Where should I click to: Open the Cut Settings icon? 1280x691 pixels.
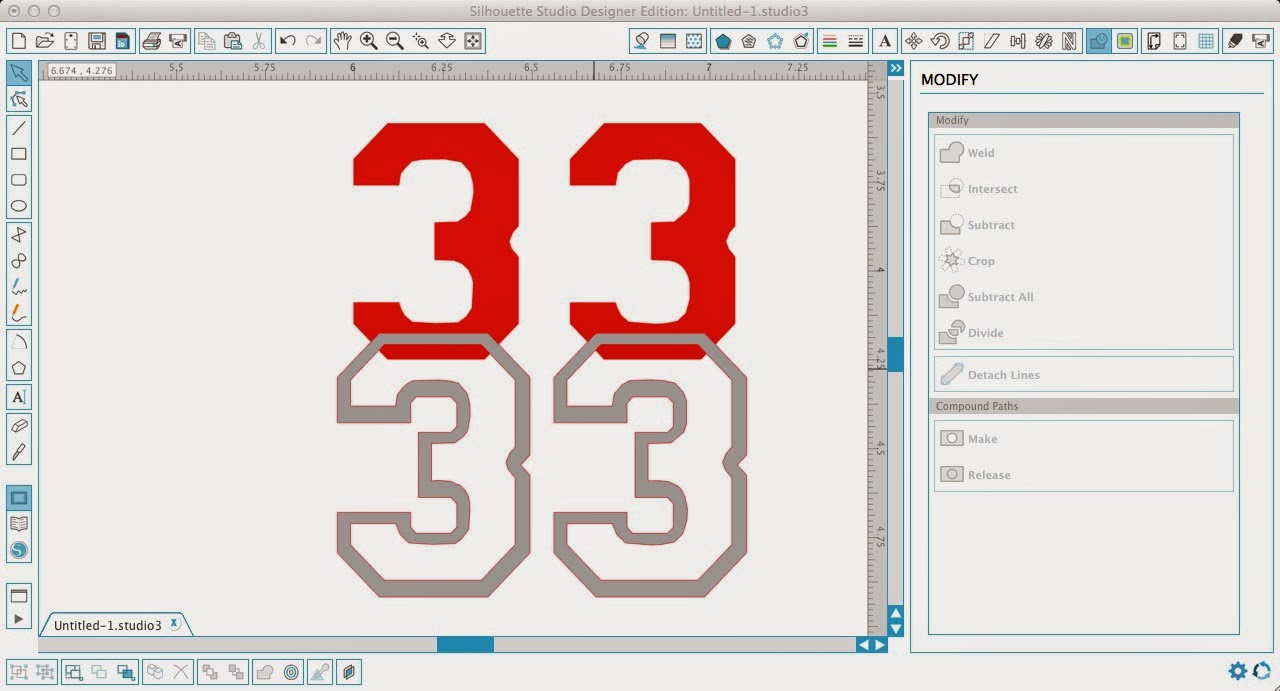click(1236, 41)
